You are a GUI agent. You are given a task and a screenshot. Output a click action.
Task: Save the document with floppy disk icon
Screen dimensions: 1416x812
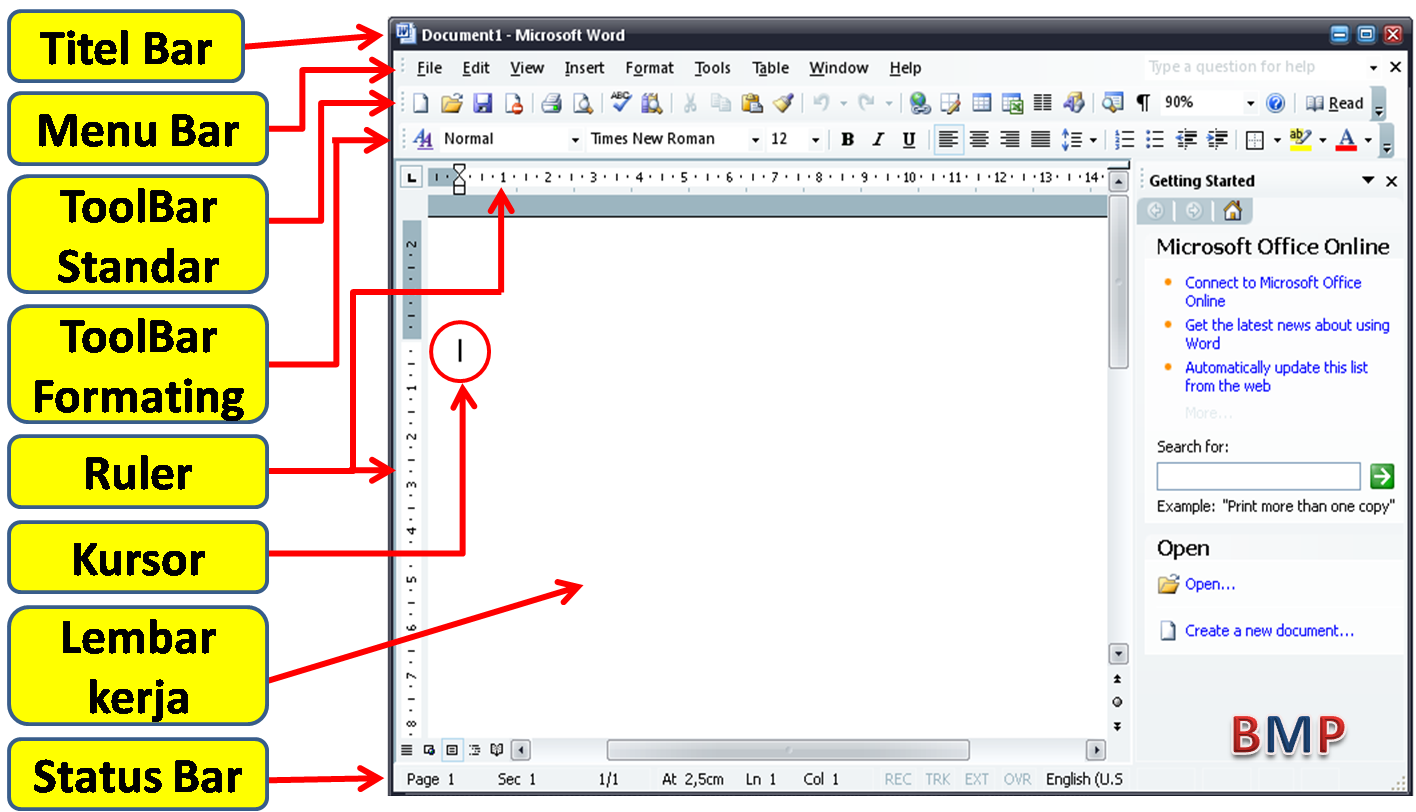tap(482, 103)
